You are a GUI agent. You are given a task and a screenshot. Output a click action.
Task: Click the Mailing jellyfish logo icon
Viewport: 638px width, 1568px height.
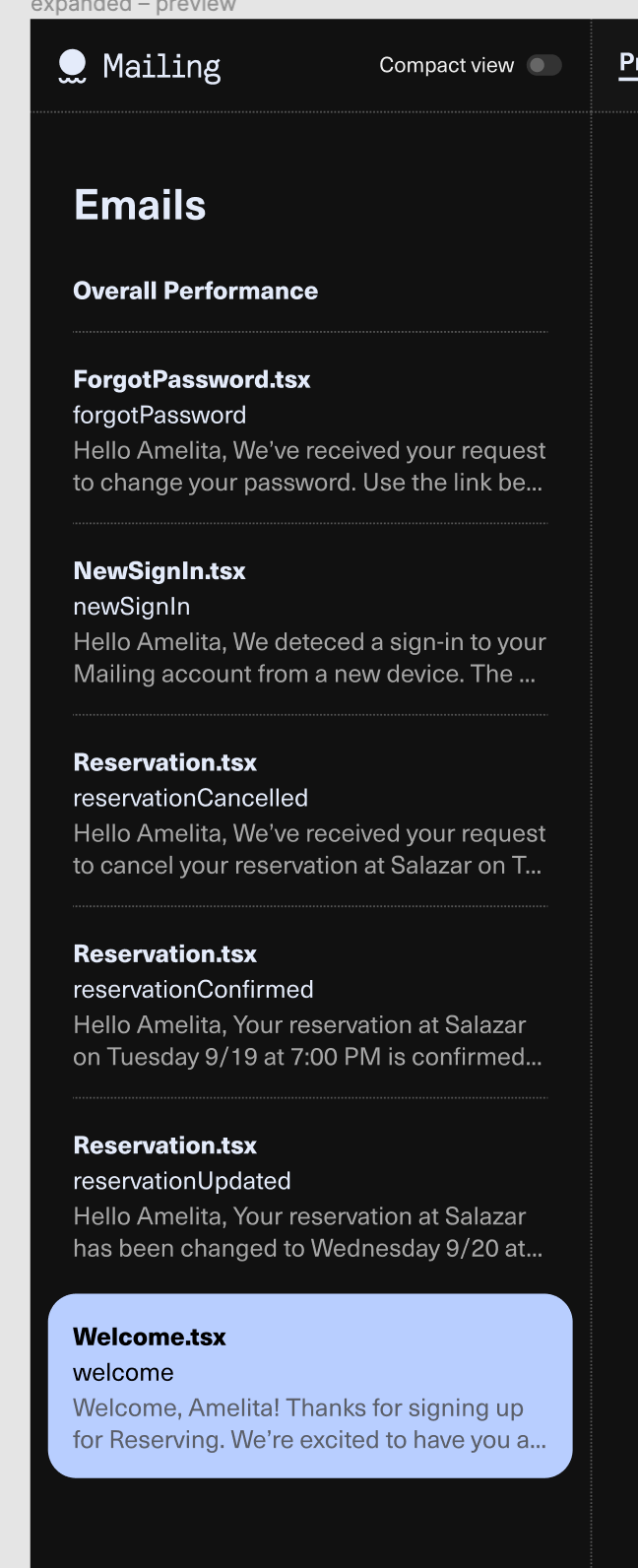coord(73,65)
